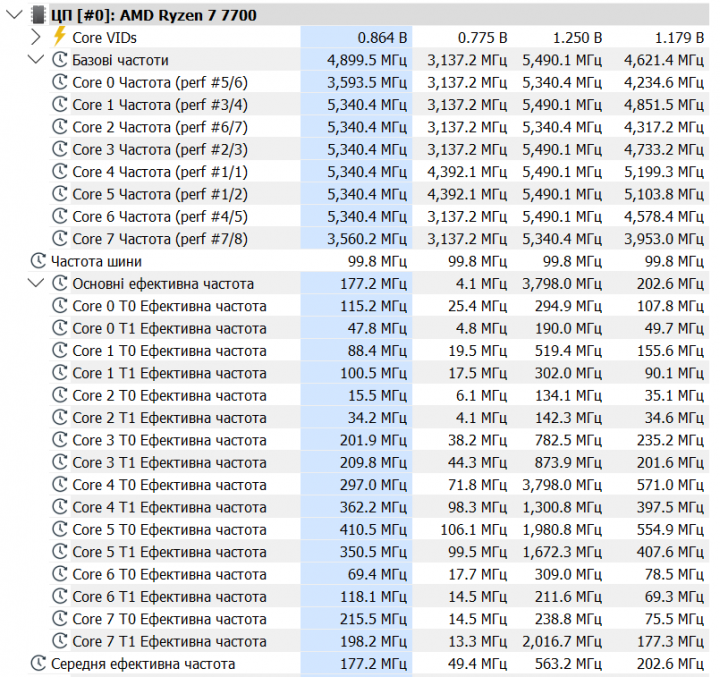
Task: Click Core 3 T1 maximum value 873.9 МГц
Action: [568, 463]
